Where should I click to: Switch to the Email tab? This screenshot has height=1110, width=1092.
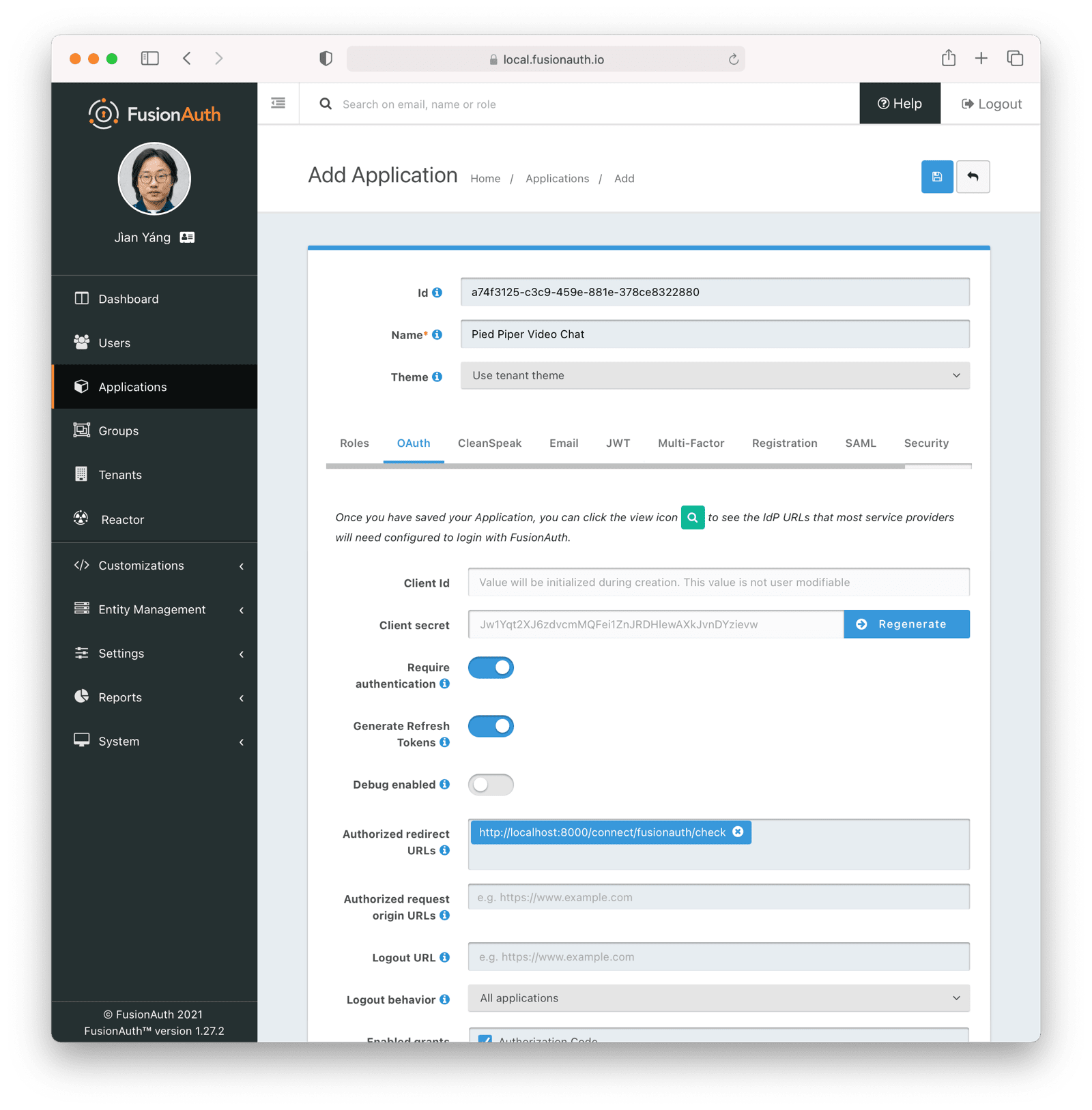coord(564,443)
